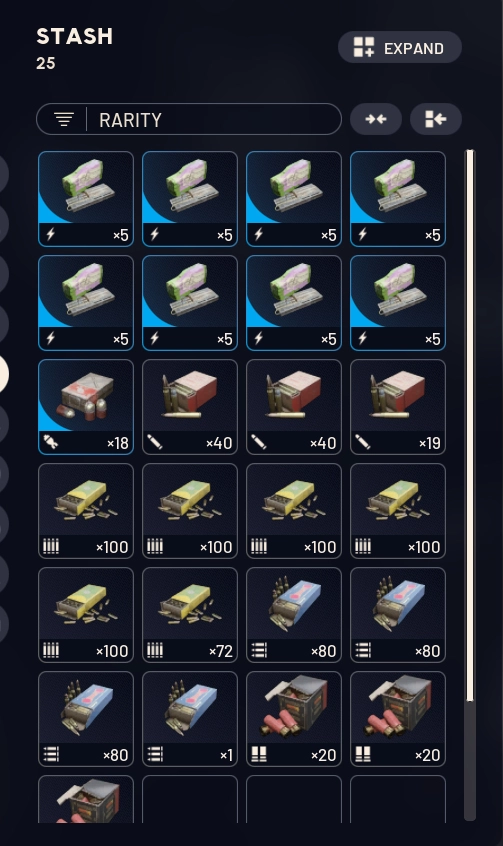Select the blue ammo box with ×1

tap(190, 719)
